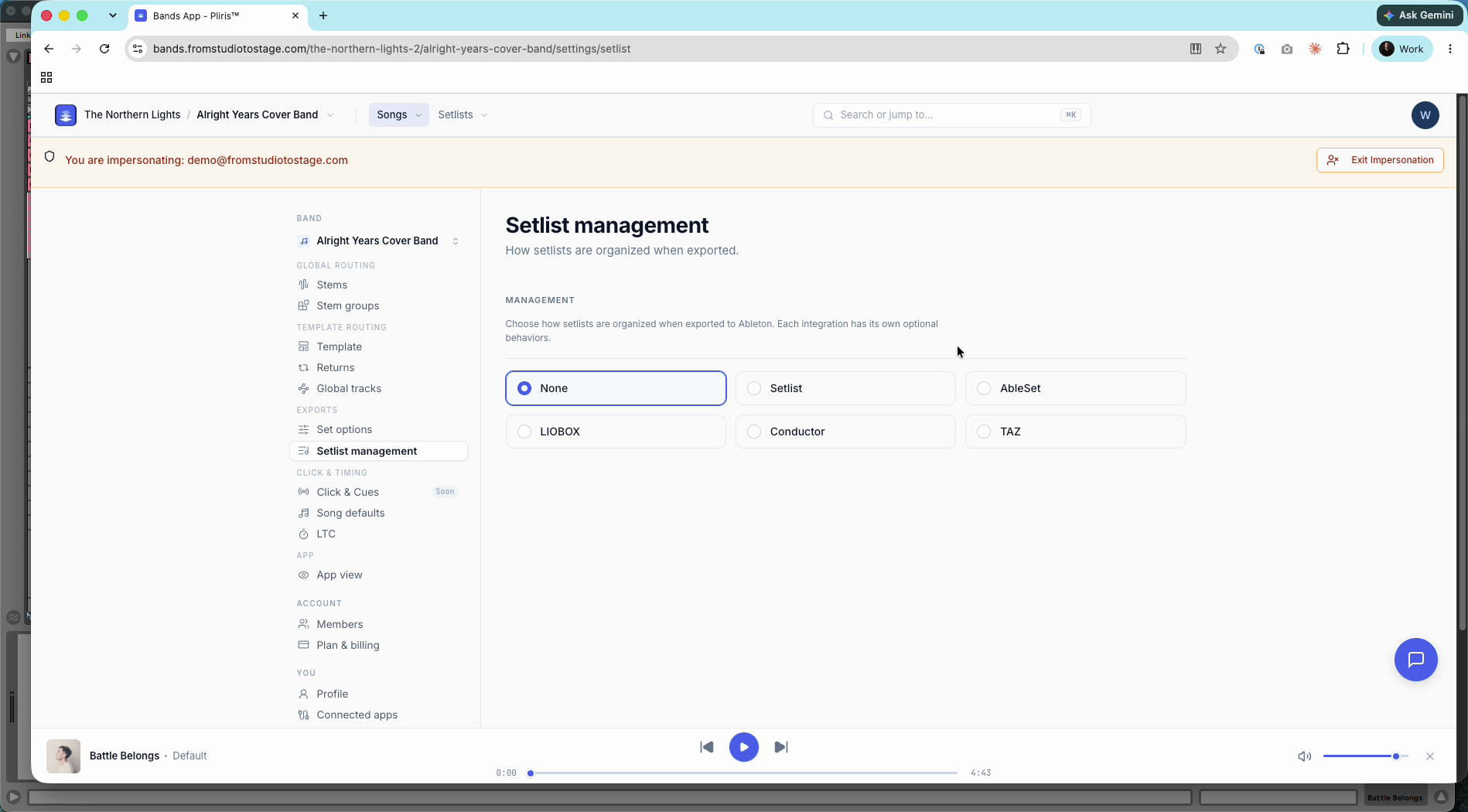Click the W user avatar
The width and height of the screenshot is (1468, 812).
[1425, 114]
